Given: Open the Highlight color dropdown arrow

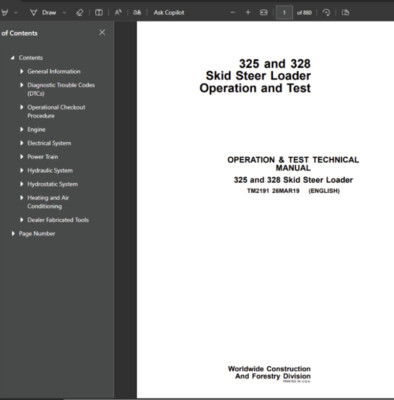Looking at the screenshot, I should 16,13.
